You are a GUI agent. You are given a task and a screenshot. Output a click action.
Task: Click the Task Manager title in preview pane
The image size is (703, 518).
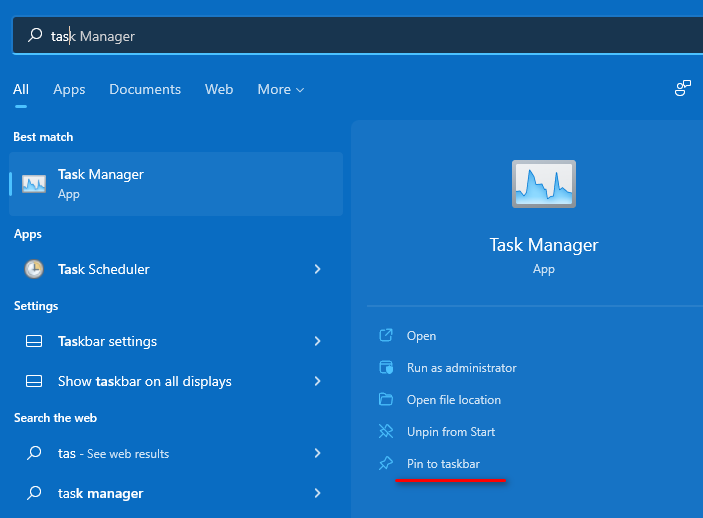pos(544,245)
